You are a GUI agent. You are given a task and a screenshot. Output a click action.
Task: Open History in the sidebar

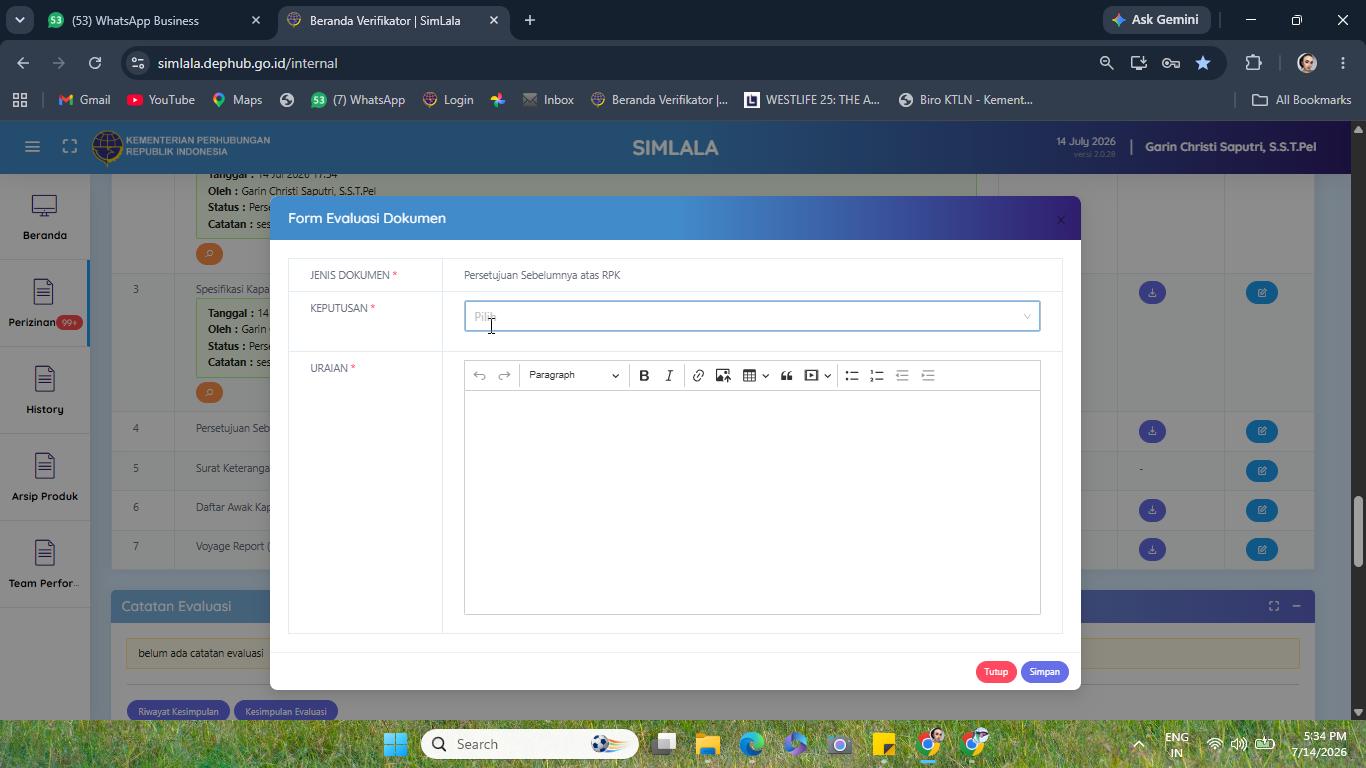[45, 392]
